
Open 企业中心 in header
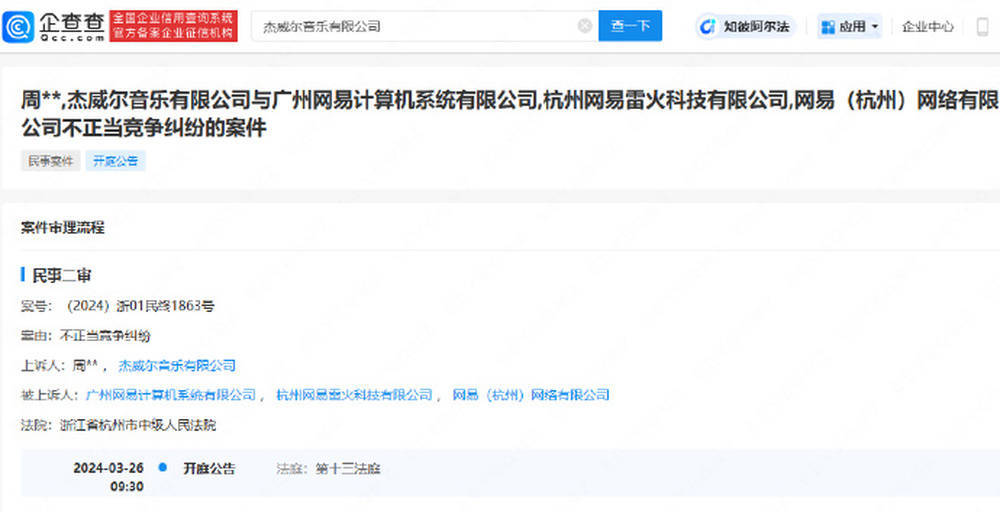click(927, 27)
